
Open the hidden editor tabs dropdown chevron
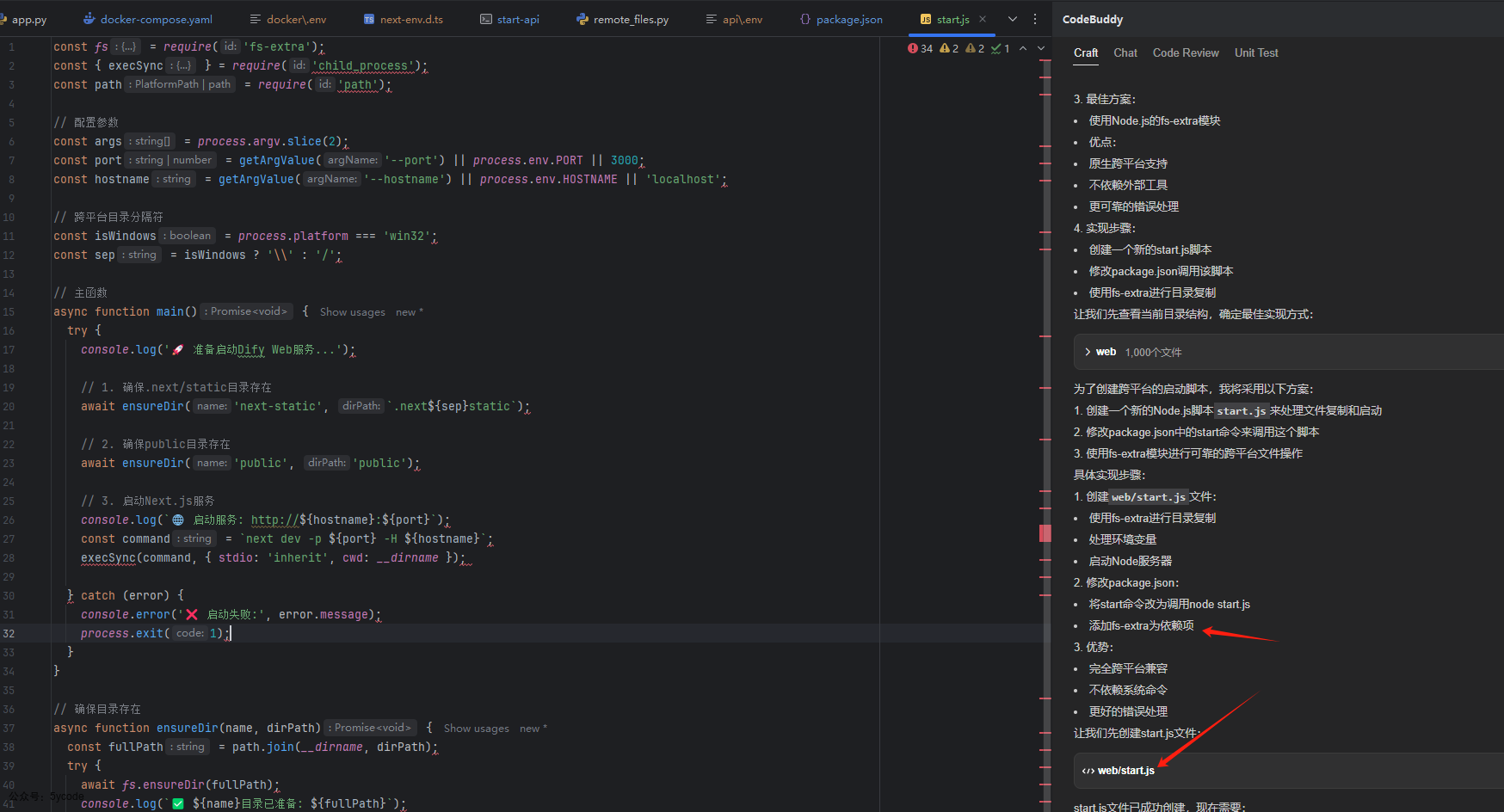click(x=1013, y=19)
